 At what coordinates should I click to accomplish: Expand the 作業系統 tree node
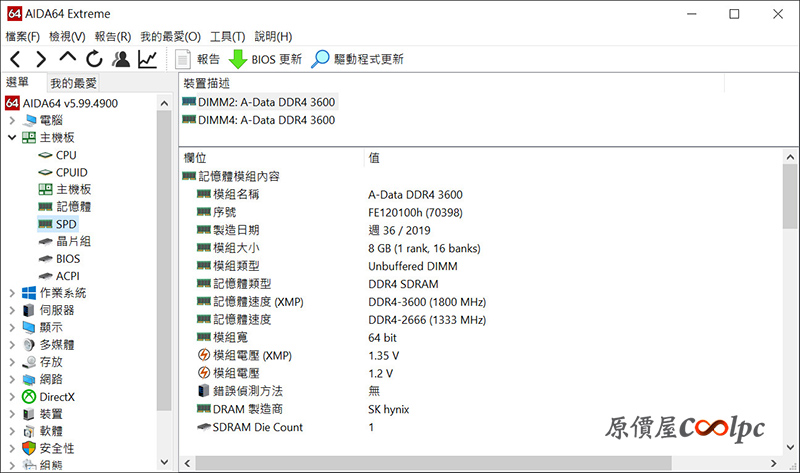pos(12,293)
